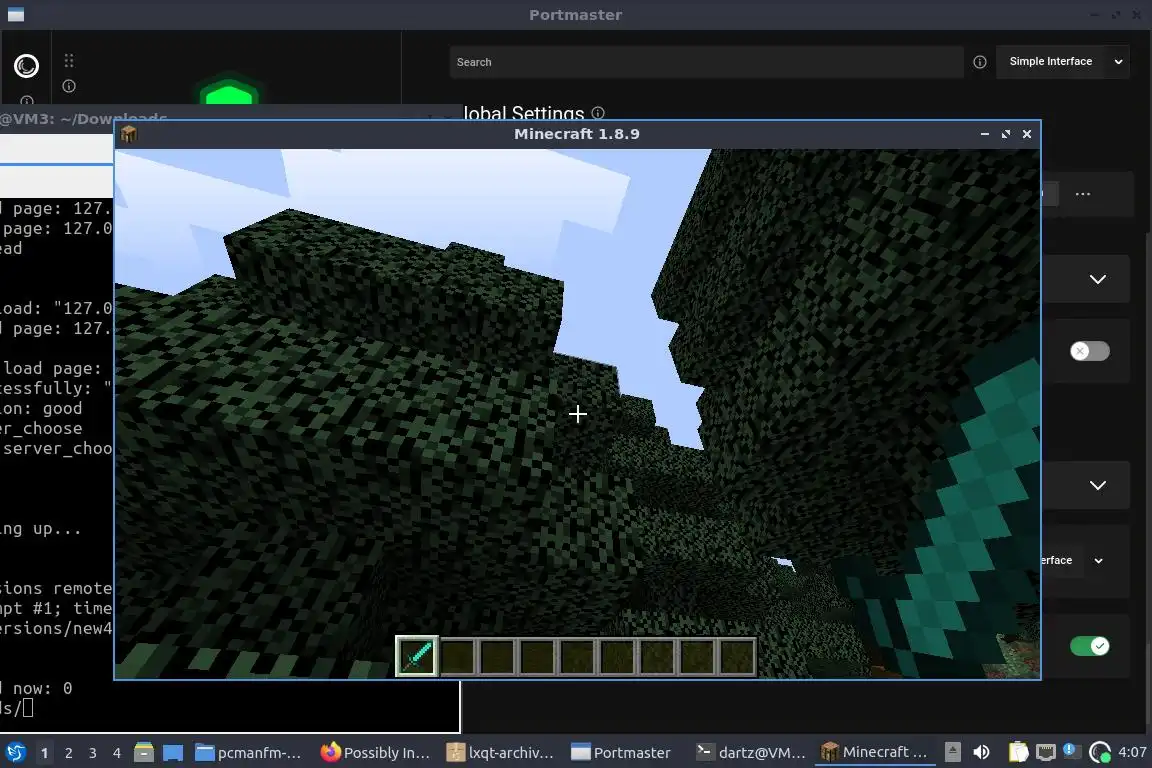Image resolution: width=1152 pixels, height=768 pixels.
Task: Switch to the dartz@VM terminal taskbar window
Action: tap(751, 753)
